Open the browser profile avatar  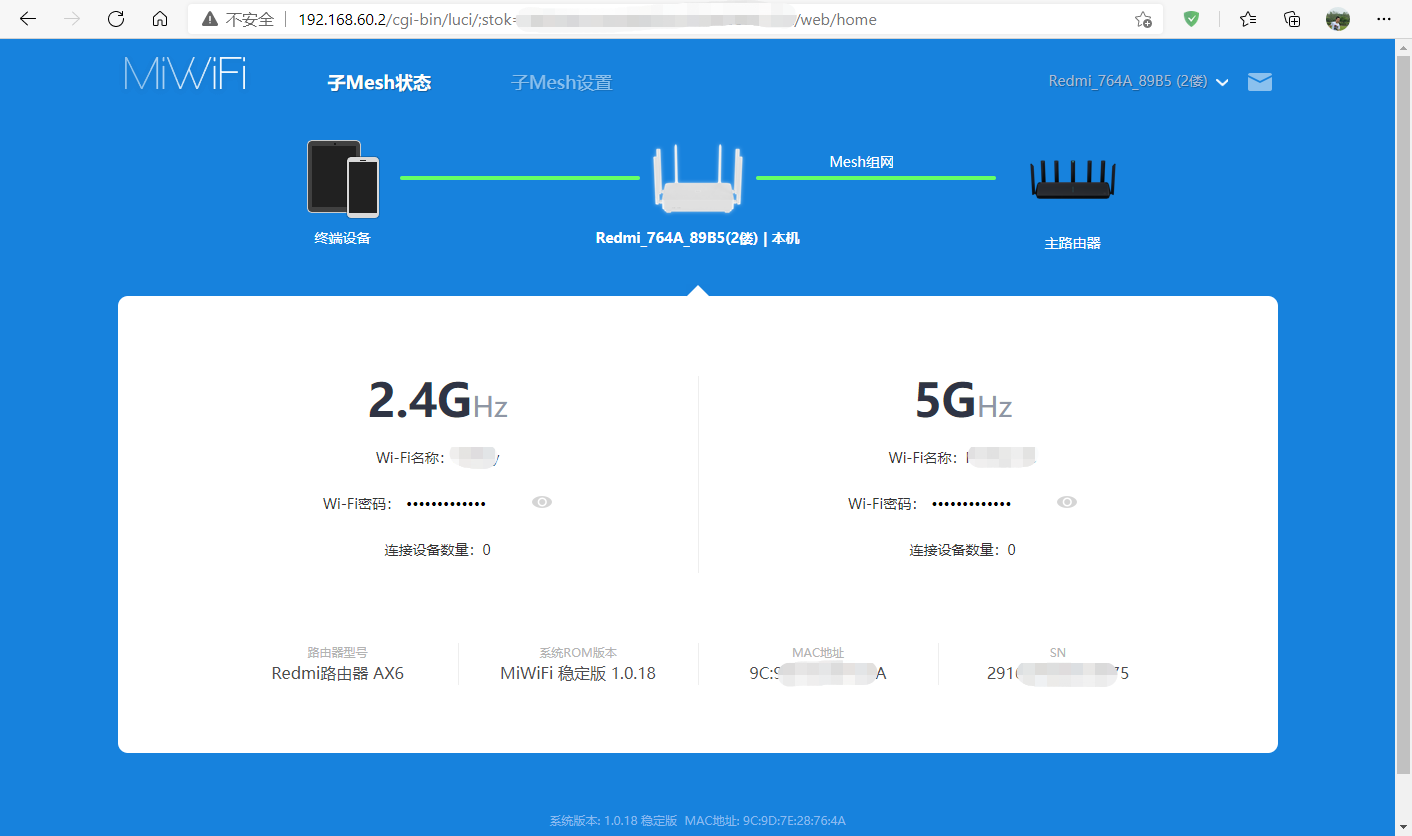pos(1337,18)
